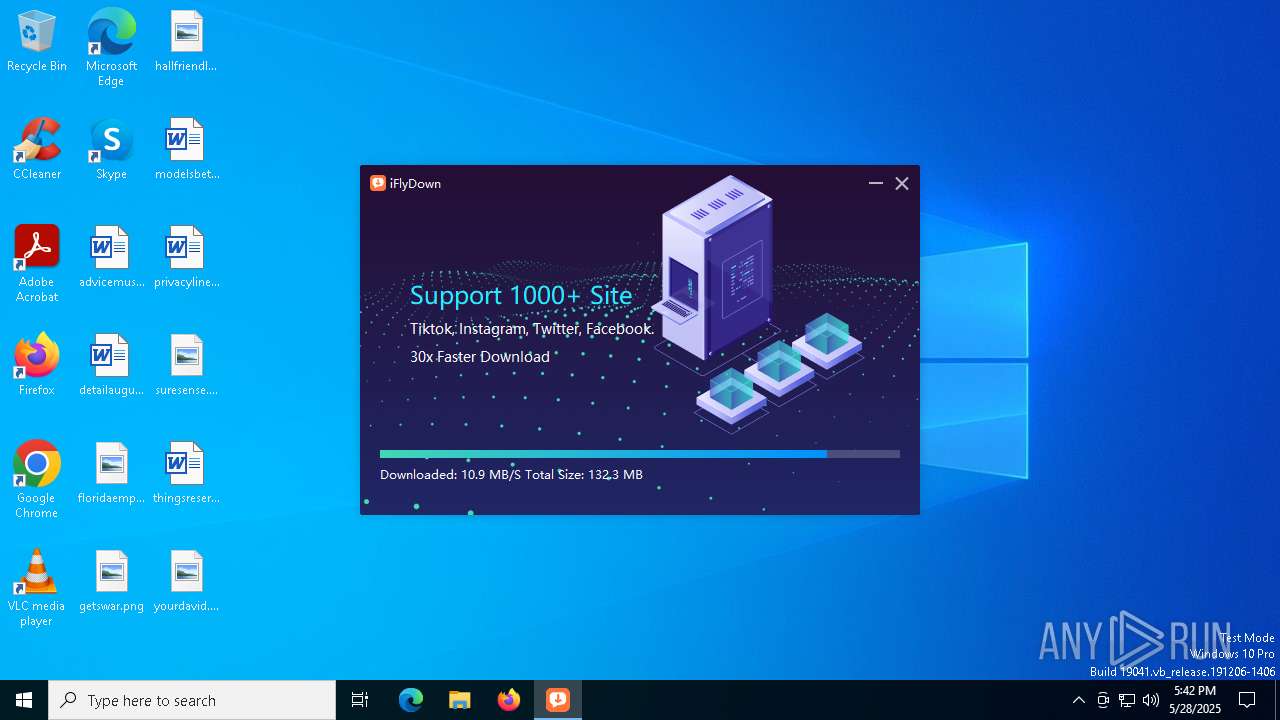The image size is (1280, 720).
Task: Open the Windows Start menu
Action: coord(24,700)
